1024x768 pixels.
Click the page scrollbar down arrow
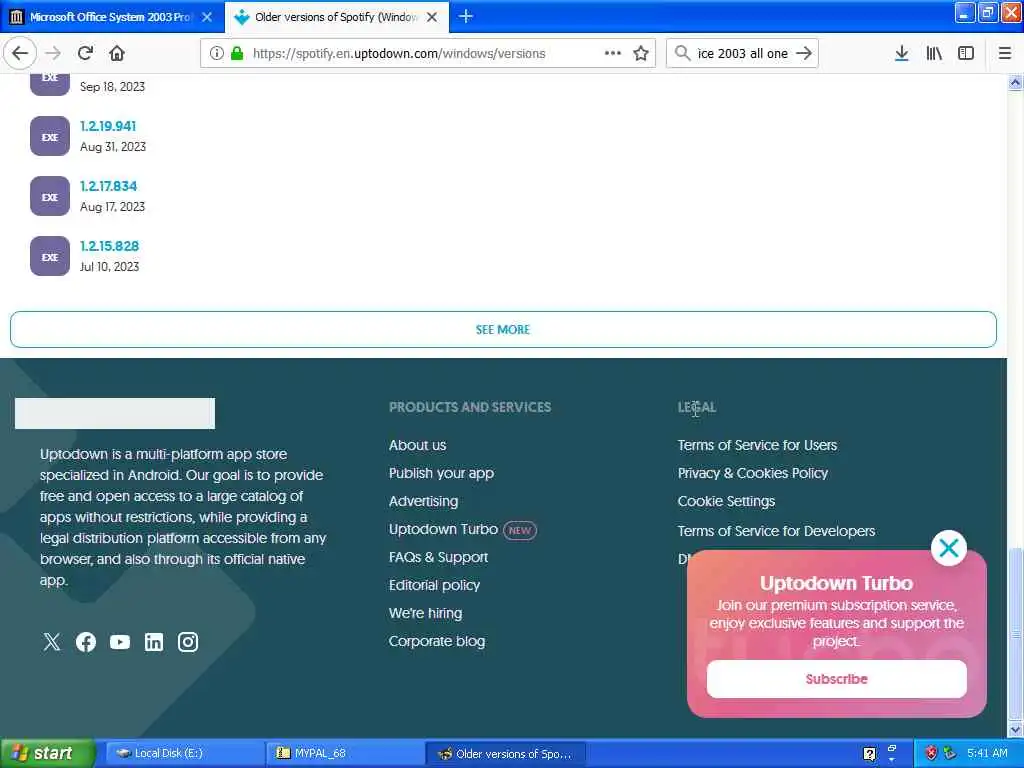1015,729
